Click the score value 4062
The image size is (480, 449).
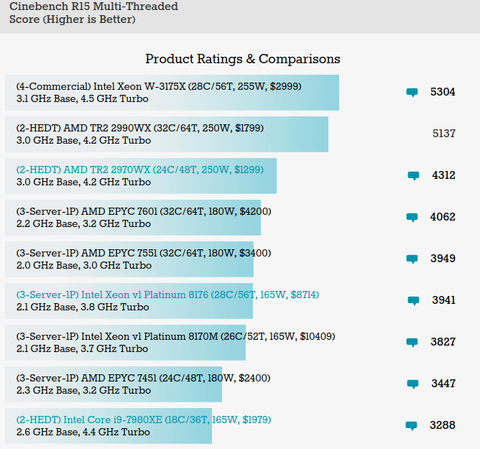pyautogui.click(x=442, y=217)
